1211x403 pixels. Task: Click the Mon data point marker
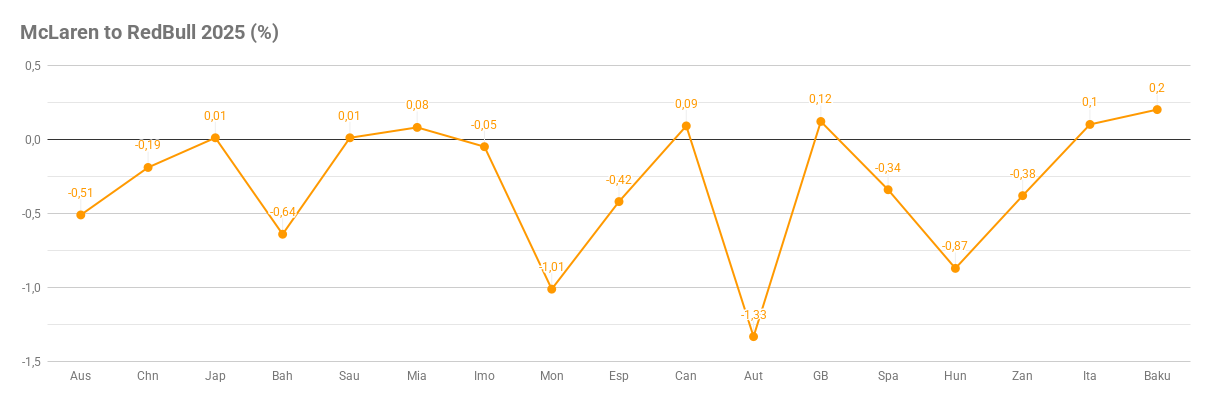point(551,289)
